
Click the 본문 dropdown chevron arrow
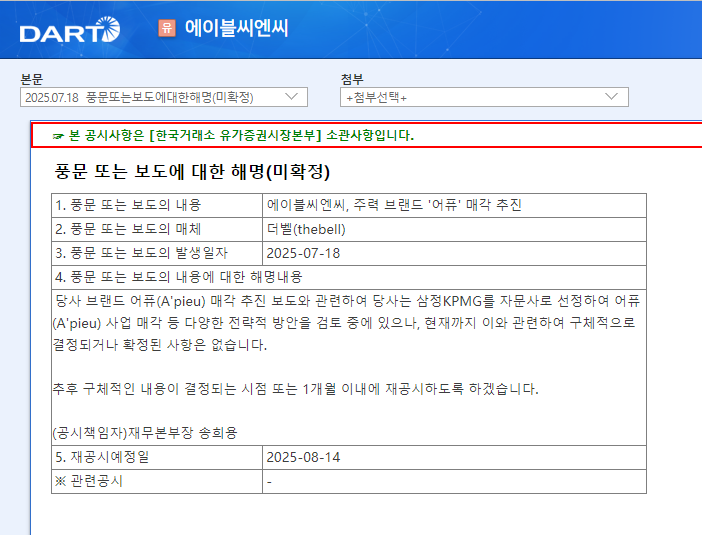[291, 97]
